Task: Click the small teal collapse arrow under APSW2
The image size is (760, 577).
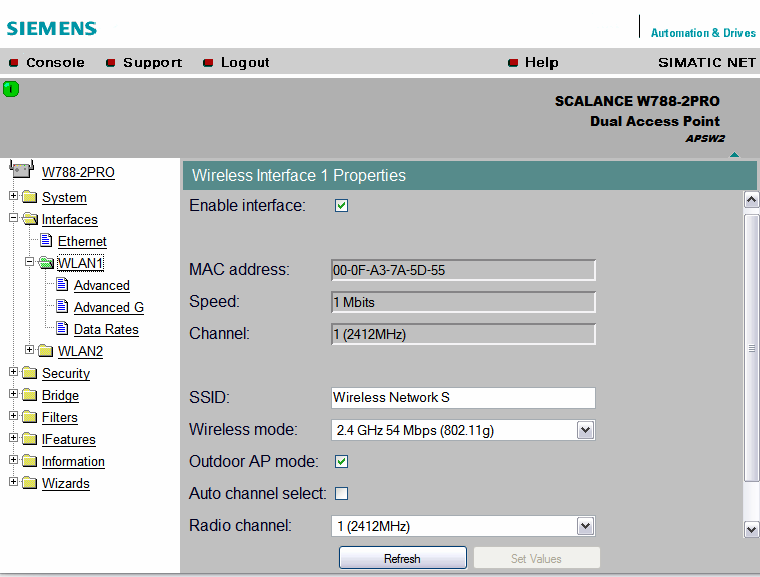Action: tap(734, 155)
